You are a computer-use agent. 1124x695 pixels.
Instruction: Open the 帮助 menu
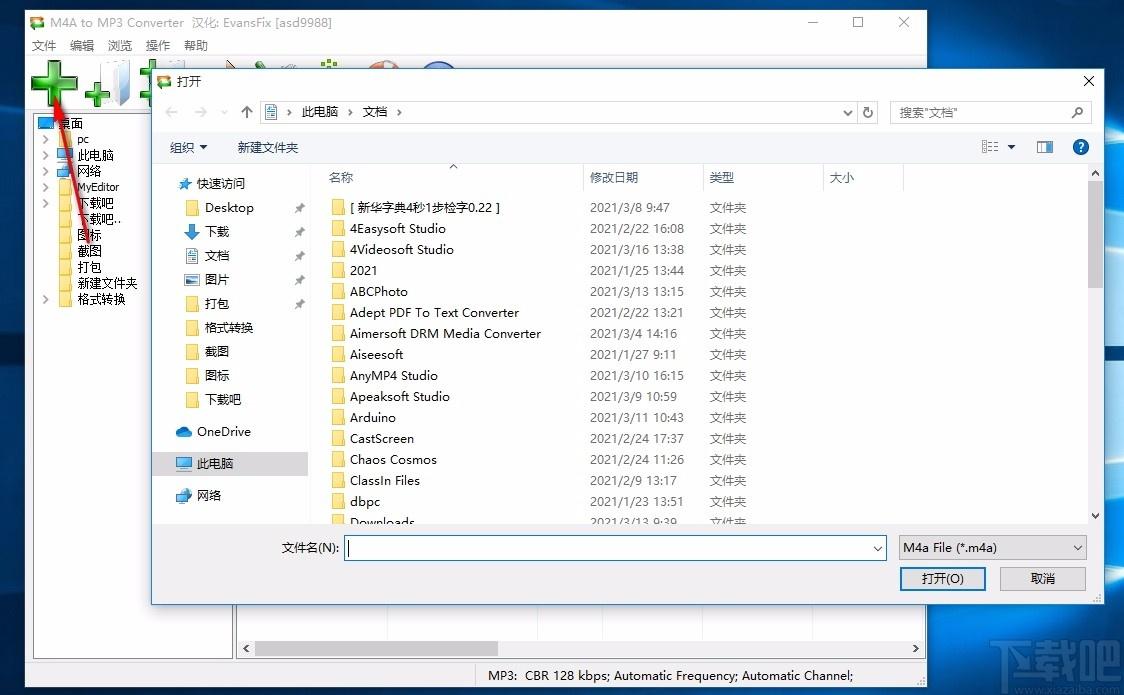pos(196,45)
